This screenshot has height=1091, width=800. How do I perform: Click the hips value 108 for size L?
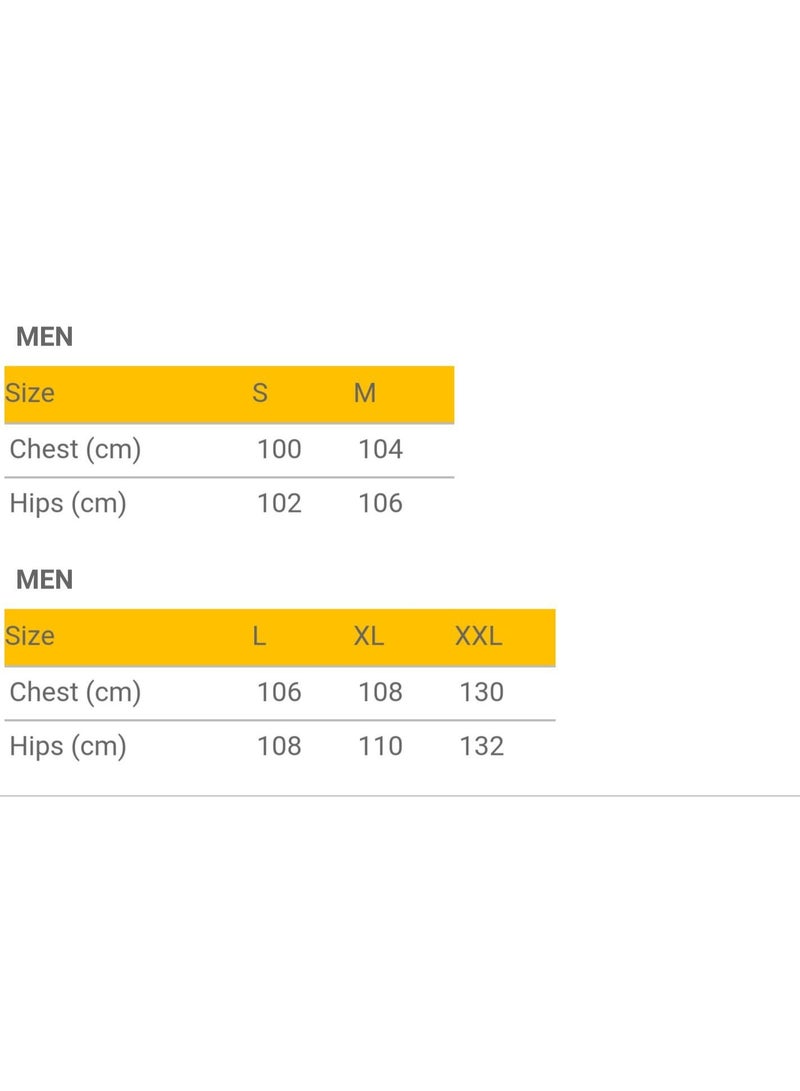click(279, 746)
